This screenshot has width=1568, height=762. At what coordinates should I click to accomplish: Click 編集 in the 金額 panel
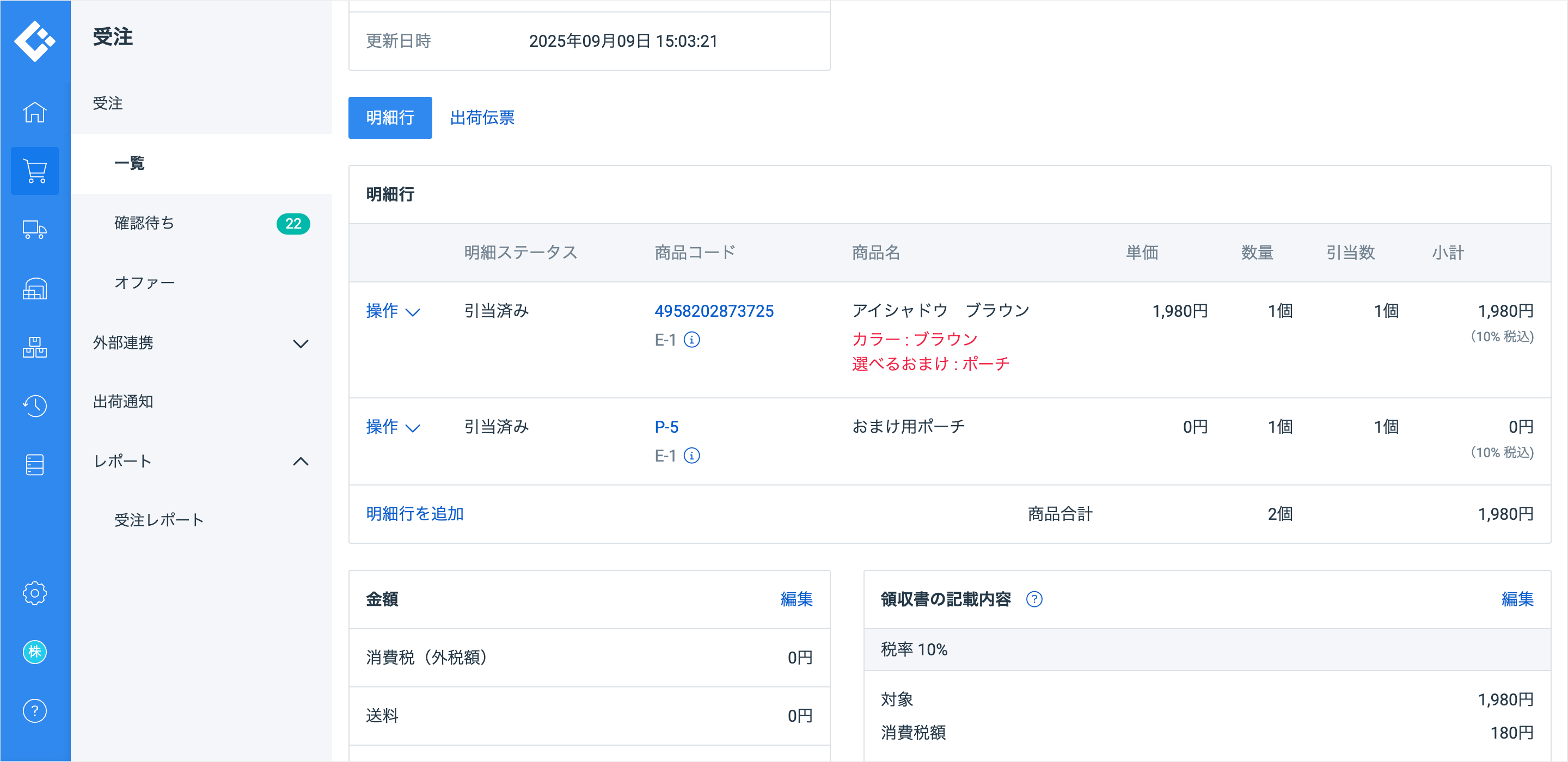pos(796,599)
